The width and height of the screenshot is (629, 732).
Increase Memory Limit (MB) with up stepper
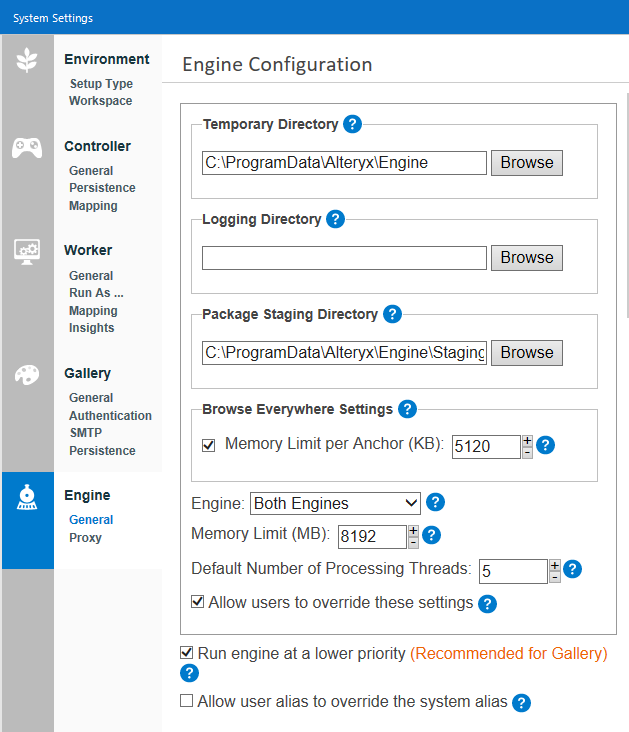(413, 529)
